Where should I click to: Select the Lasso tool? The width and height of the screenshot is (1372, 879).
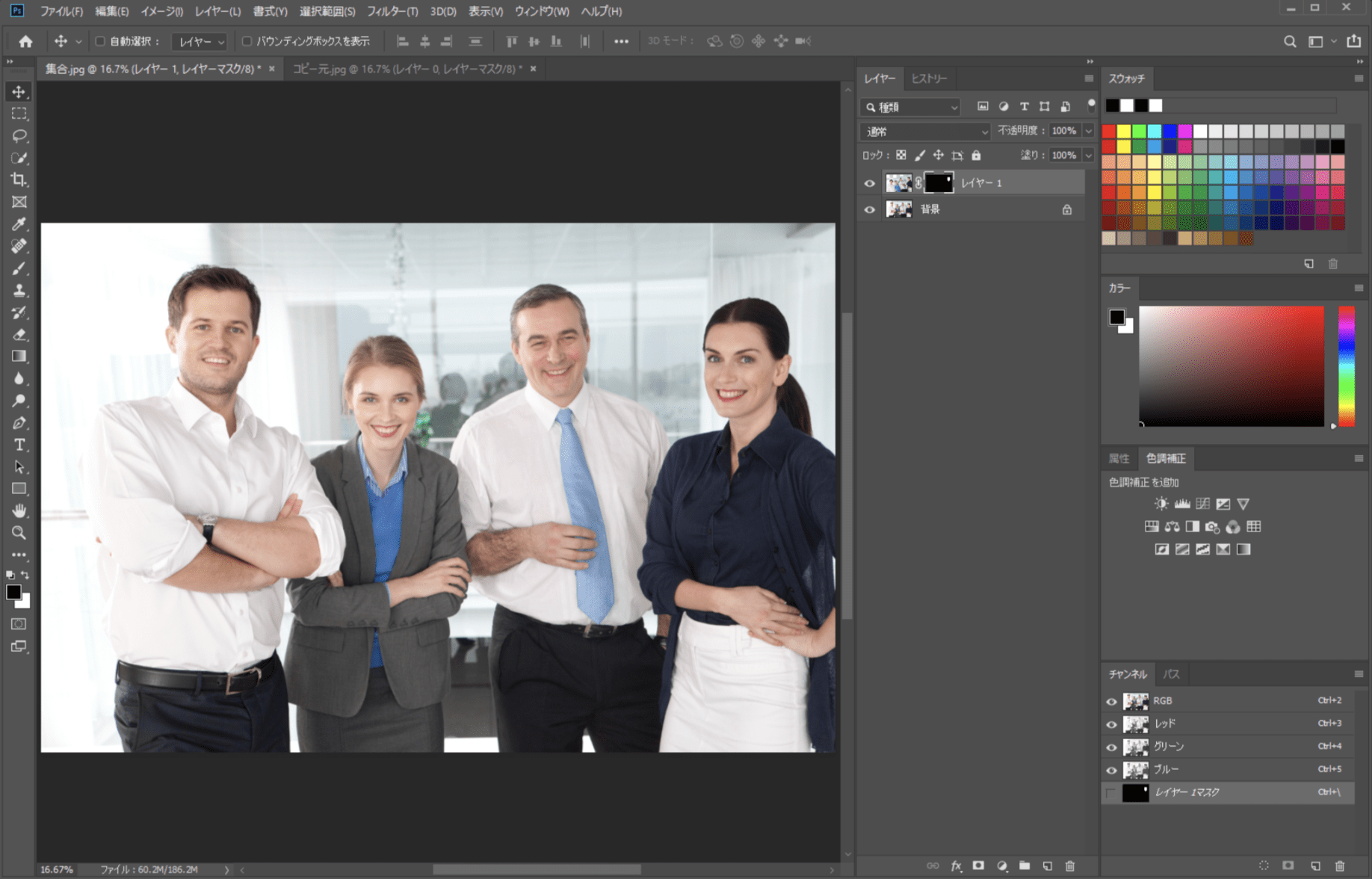coord(19,136)
